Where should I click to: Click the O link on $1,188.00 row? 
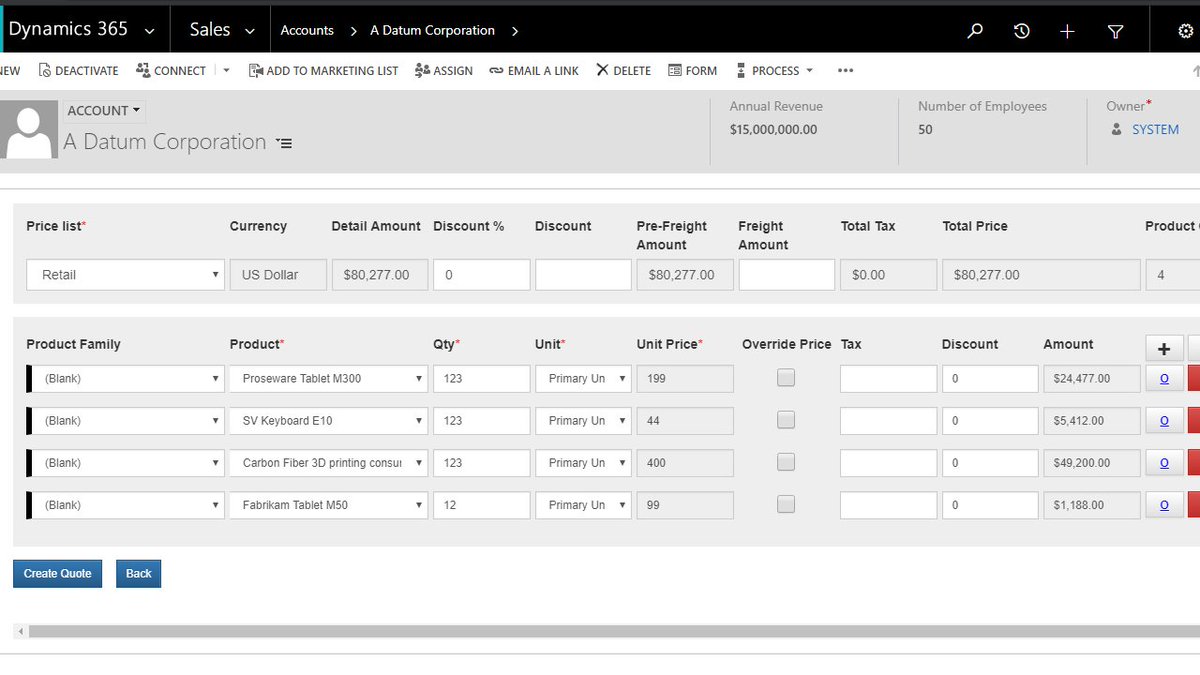click(1164, 505)
